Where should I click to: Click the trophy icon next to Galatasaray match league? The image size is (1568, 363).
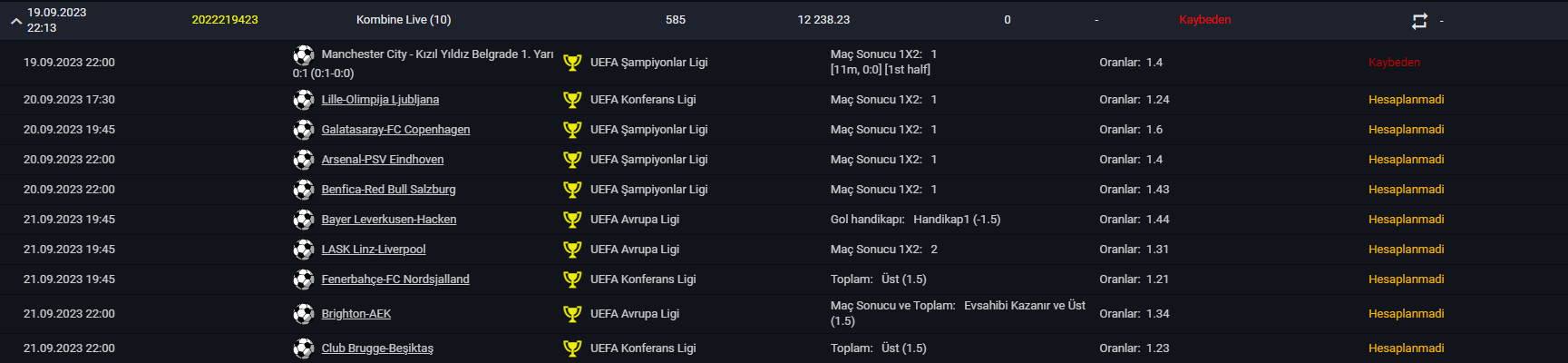[572, 130]
